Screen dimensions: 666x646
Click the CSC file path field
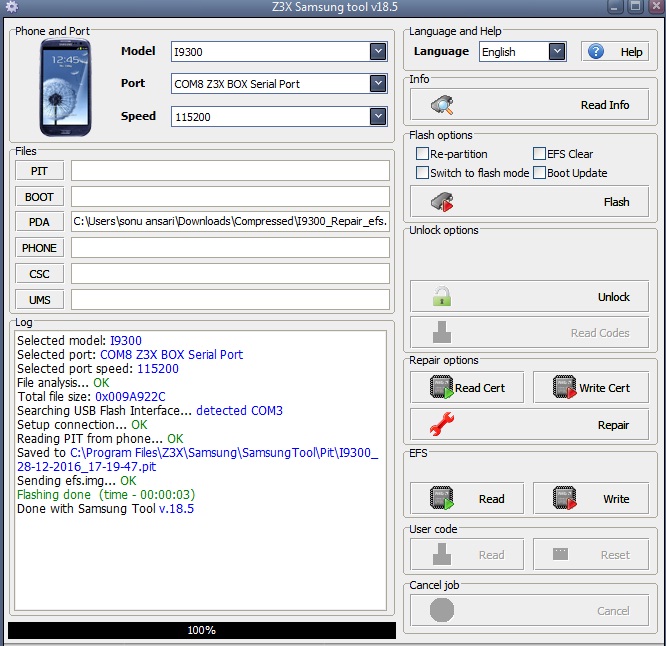230,274
